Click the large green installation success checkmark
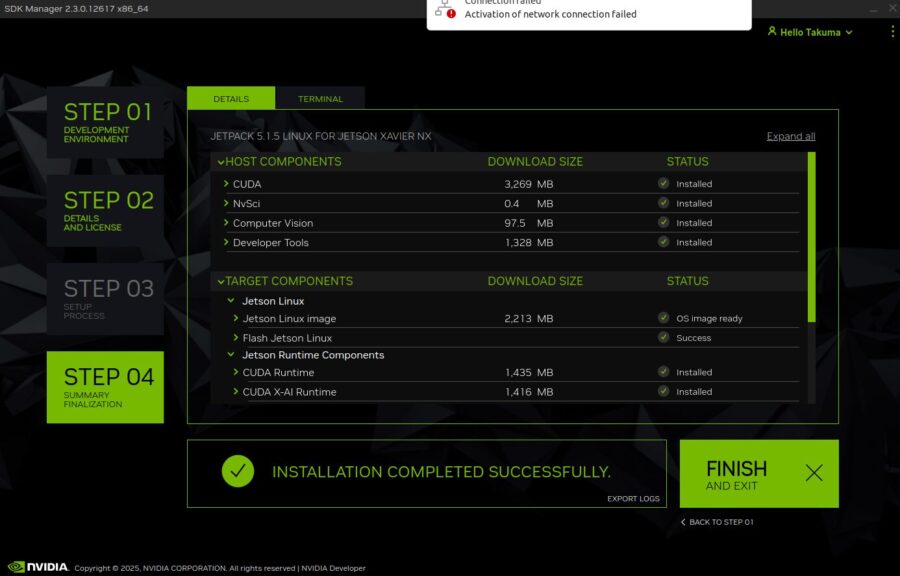900x576 pixels. pyautogui.click(x=238, y=471)
